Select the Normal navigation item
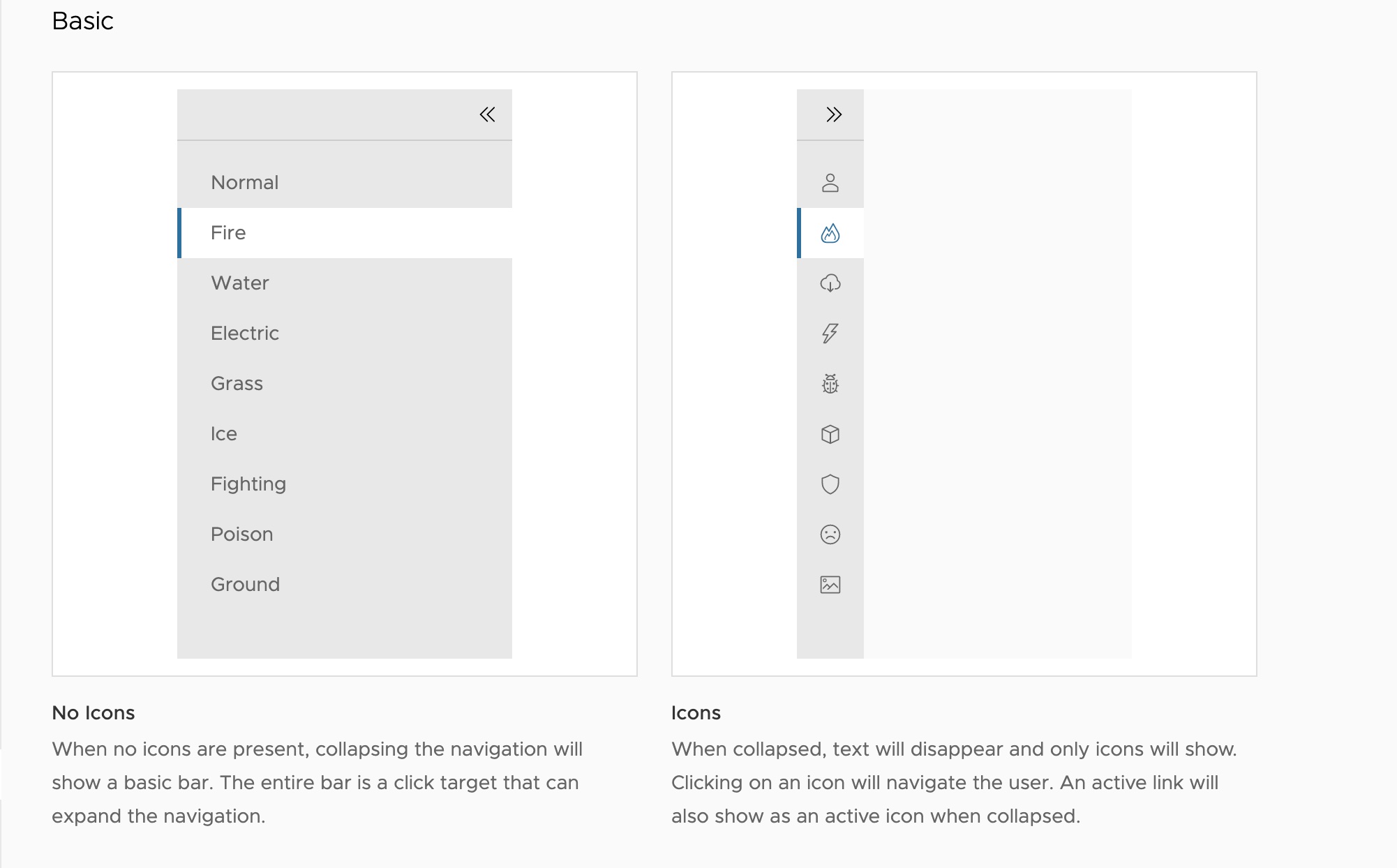Screen dimensions: 1397x868 coord(245,183)
